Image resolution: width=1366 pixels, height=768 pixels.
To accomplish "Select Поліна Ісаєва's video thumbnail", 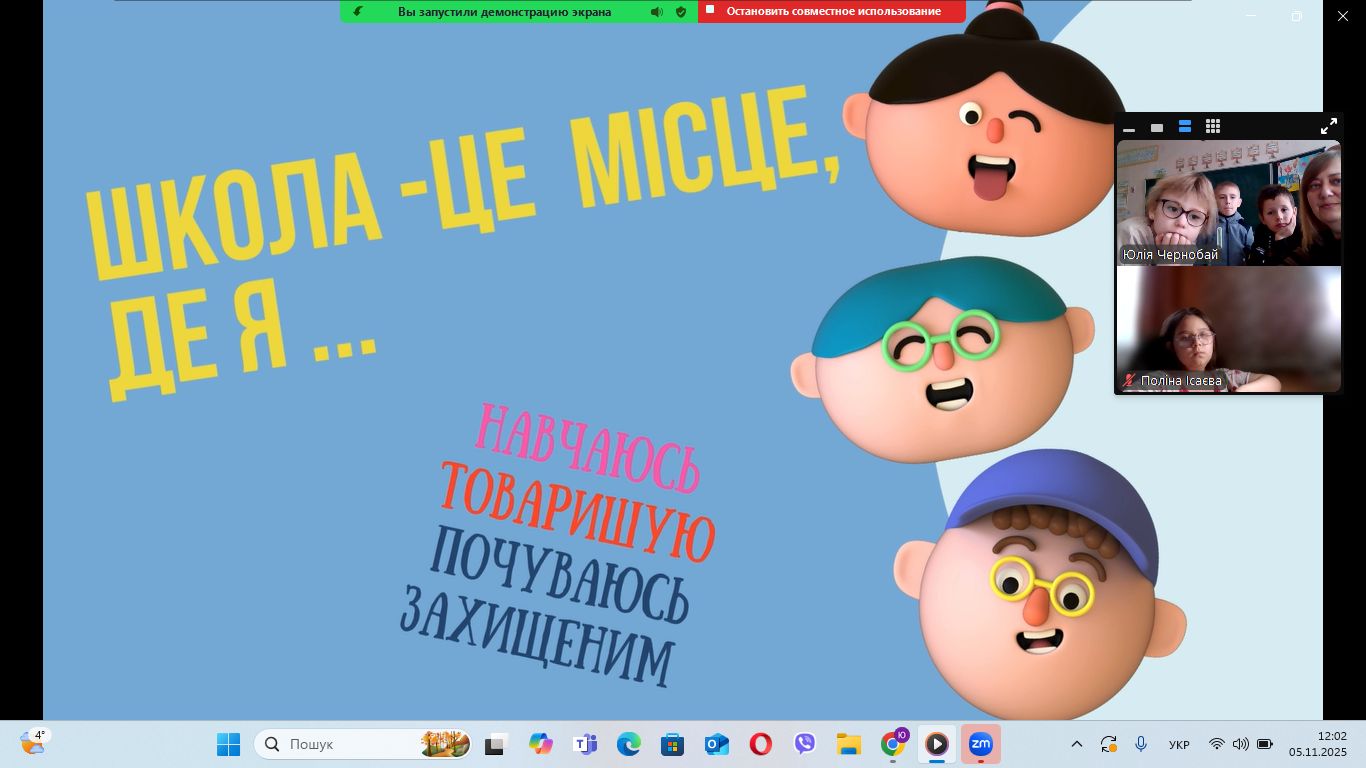I will (1228, 330).
